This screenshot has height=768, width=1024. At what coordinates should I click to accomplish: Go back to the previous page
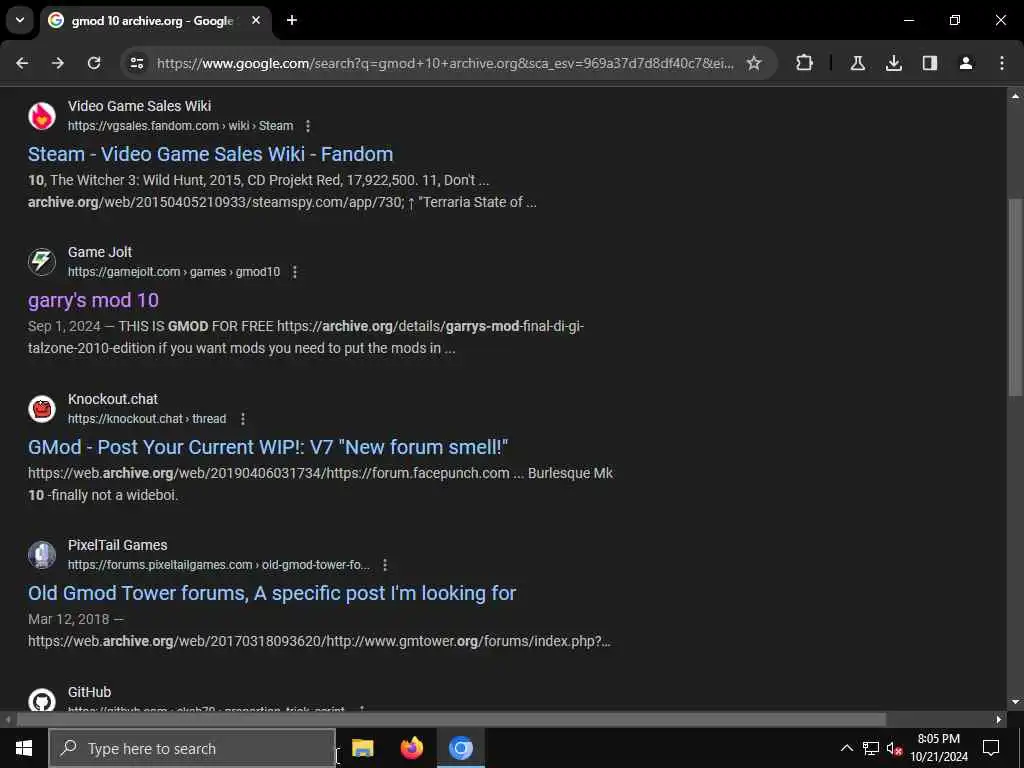22,63
